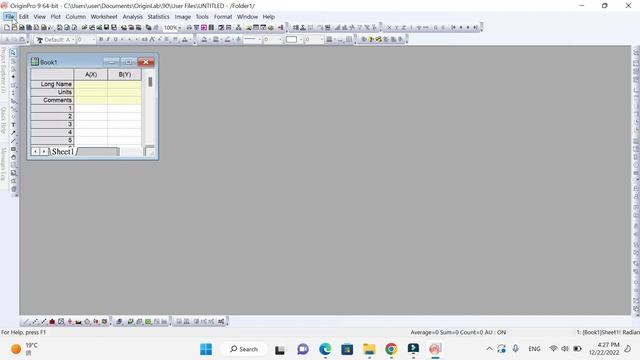640x360 pixels.
Task: Click the Book1 workbook icon in title bar
Action: [x=35, y=62]
